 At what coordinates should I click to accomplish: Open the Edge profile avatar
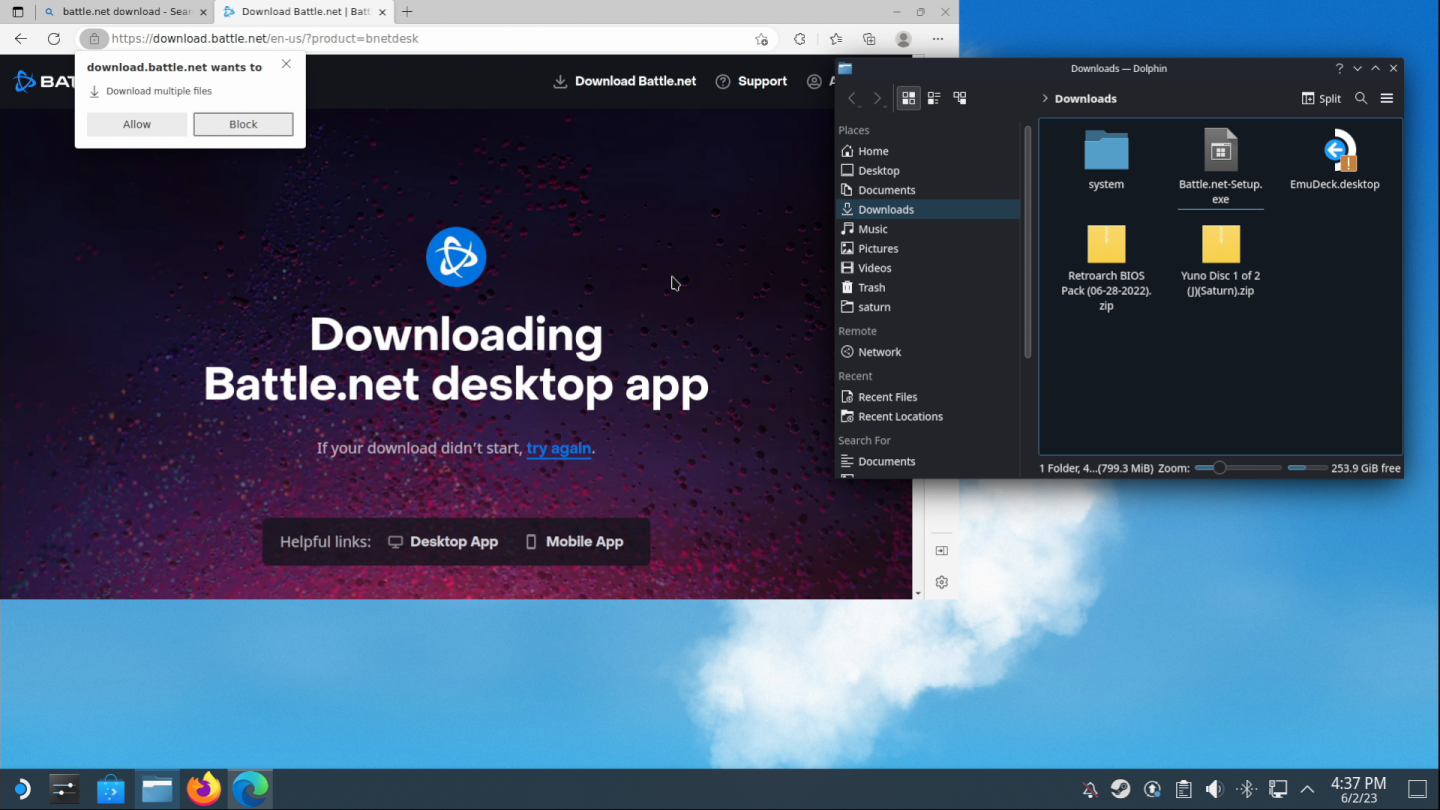(904, 39)
